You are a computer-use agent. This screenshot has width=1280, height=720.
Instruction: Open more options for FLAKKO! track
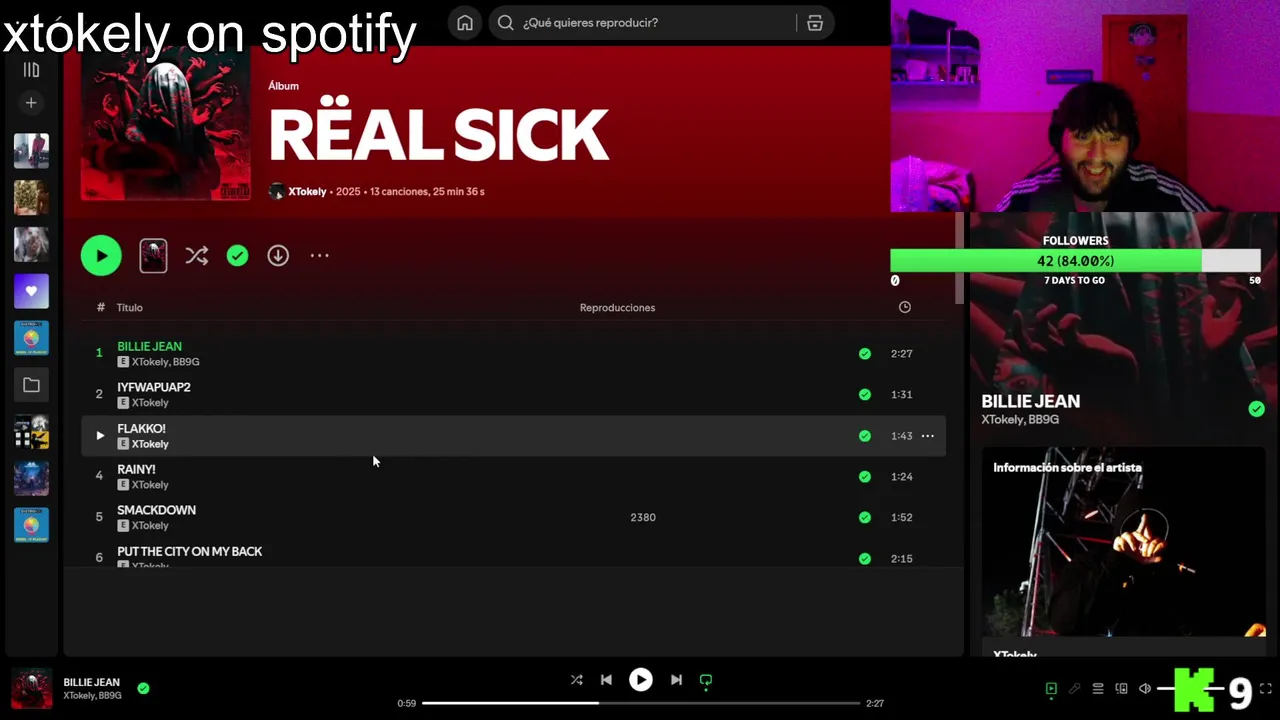tap(927, 436)
